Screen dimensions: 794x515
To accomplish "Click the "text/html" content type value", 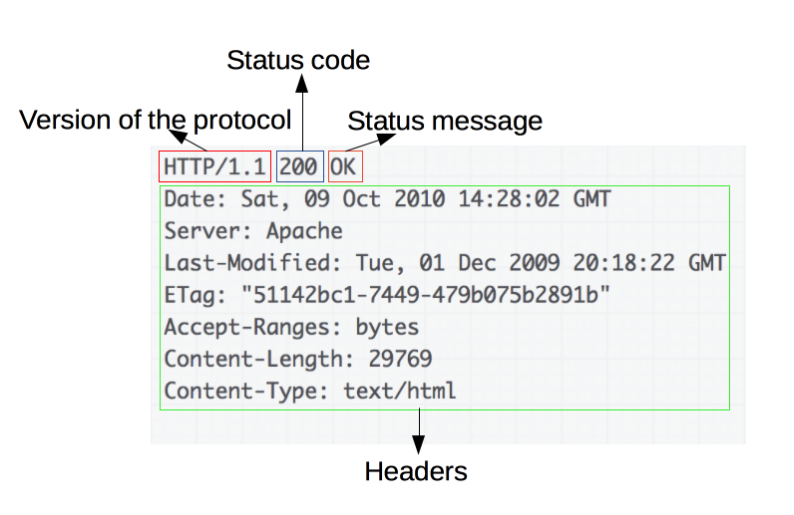I will click(x=400, y=391).
